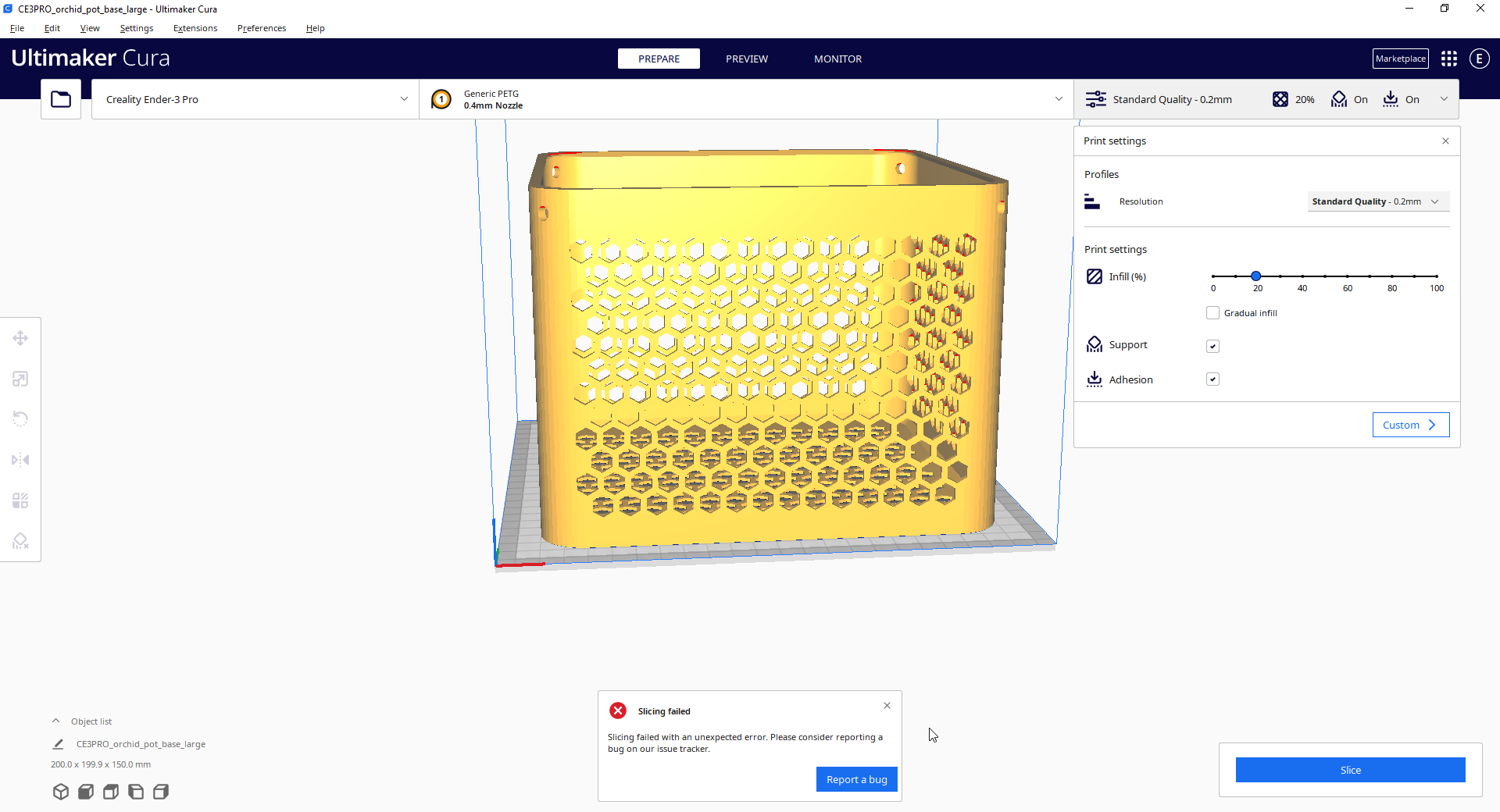Image resolution: width=1500 pixels, height=812 pixels.
Task: Open per-model settings tool
Action: click(20, 500)
